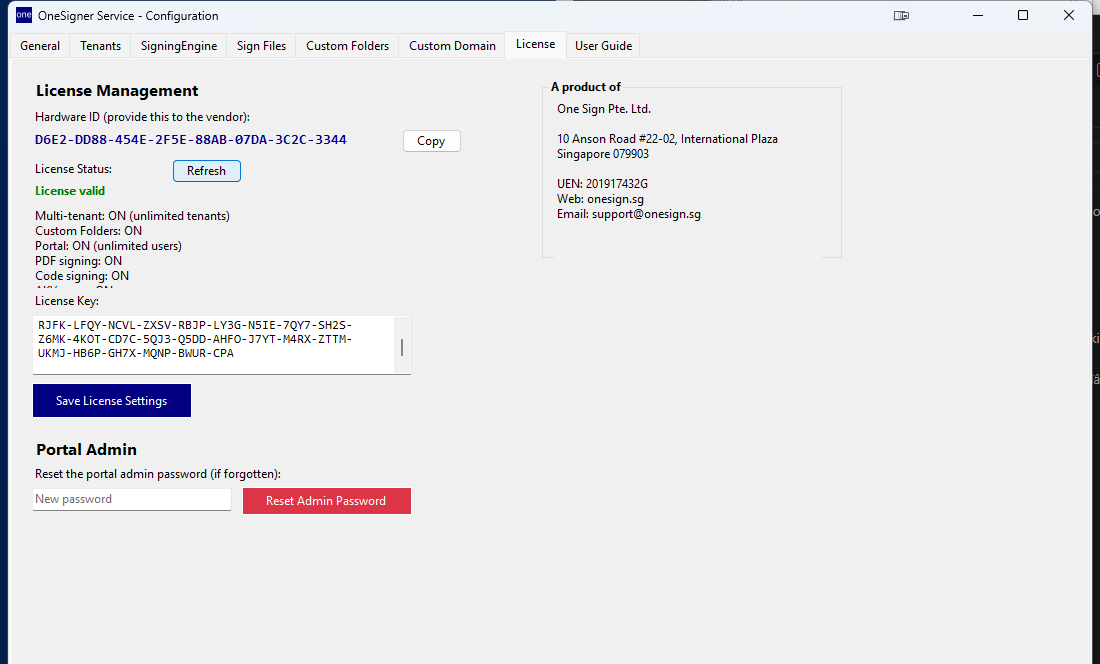This screenshot has width=1100, height=664.
Task: Refresh the license status
Action: (206, 170)
